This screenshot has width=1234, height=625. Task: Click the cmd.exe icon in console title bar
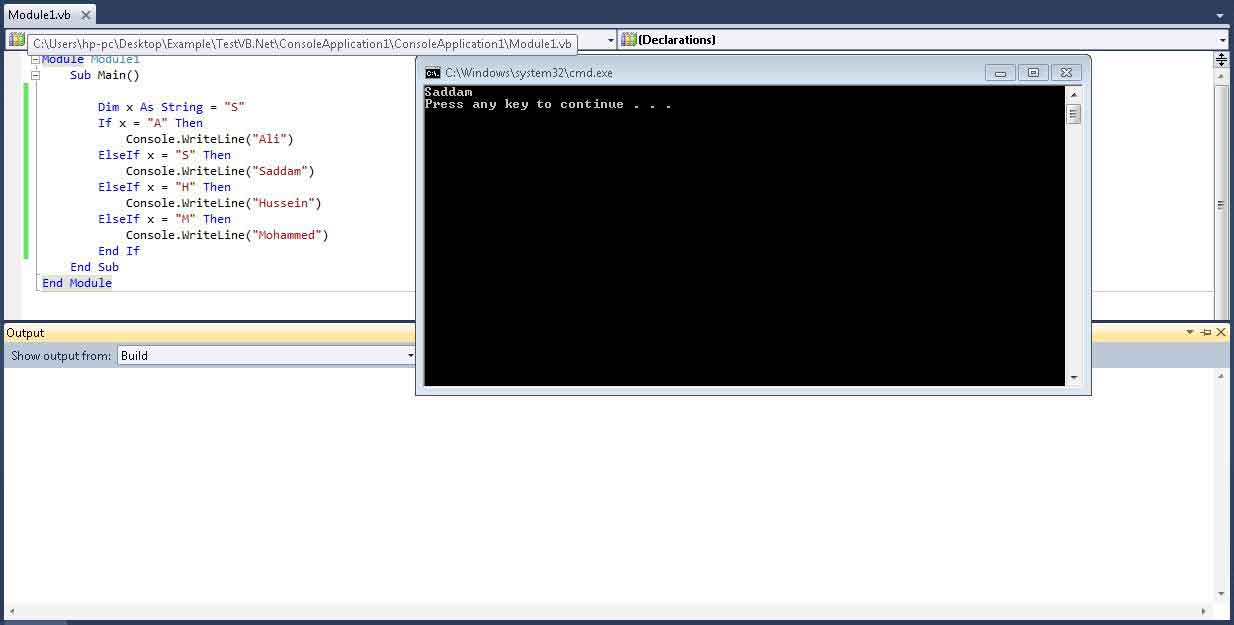(x=432, y=73)
